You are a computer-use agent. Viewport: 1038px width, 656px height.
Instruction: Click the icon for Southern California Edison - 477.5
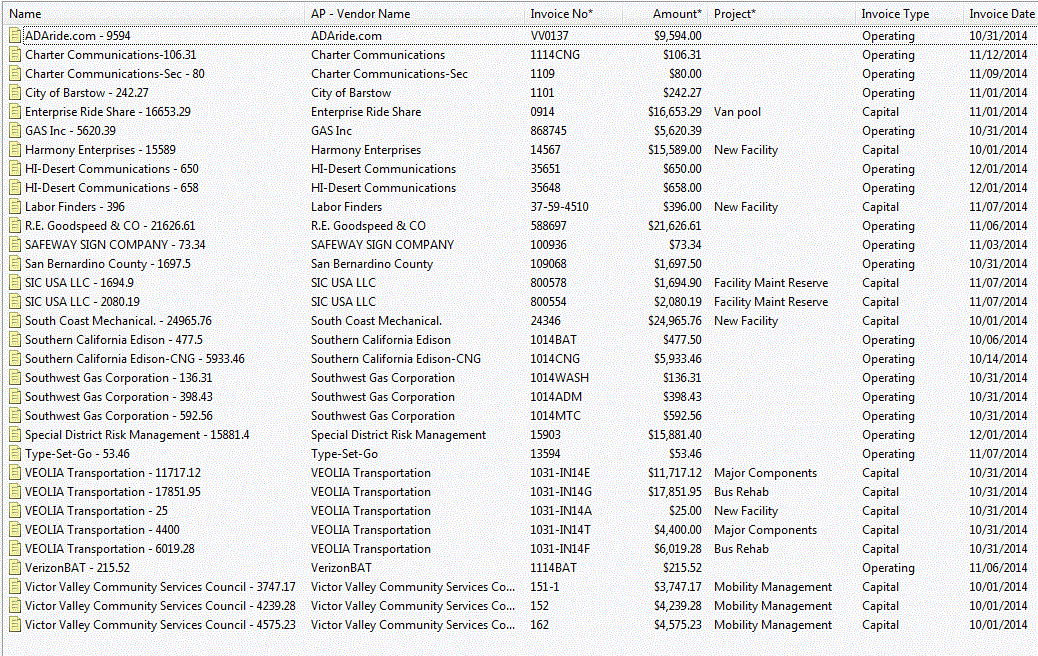point(15,340)
